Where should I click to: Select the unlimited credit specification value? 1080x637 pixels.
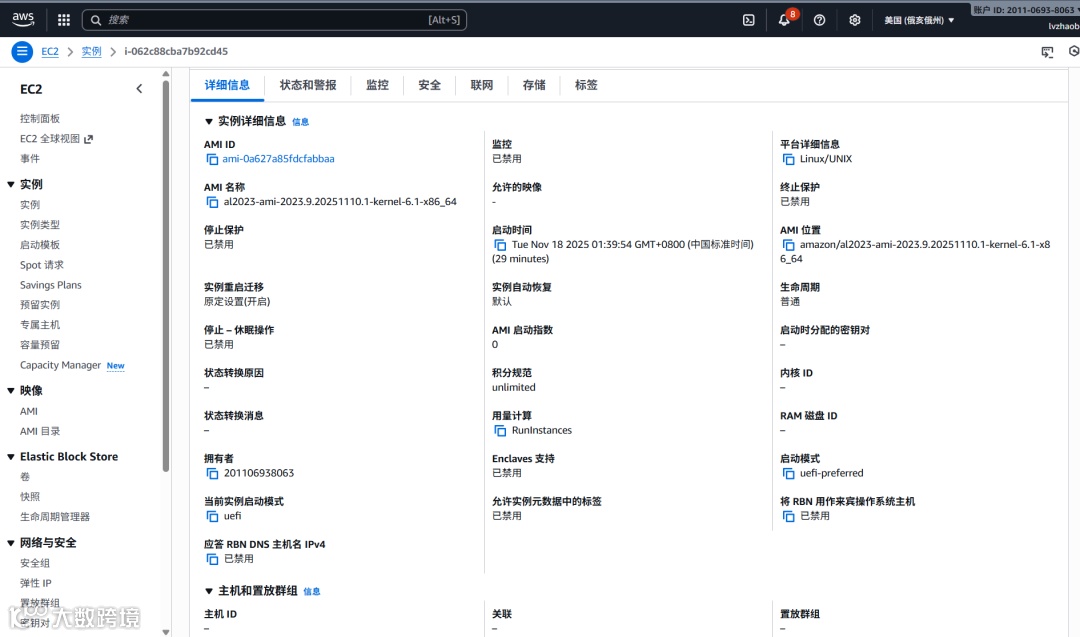click(x=513, y=387)
